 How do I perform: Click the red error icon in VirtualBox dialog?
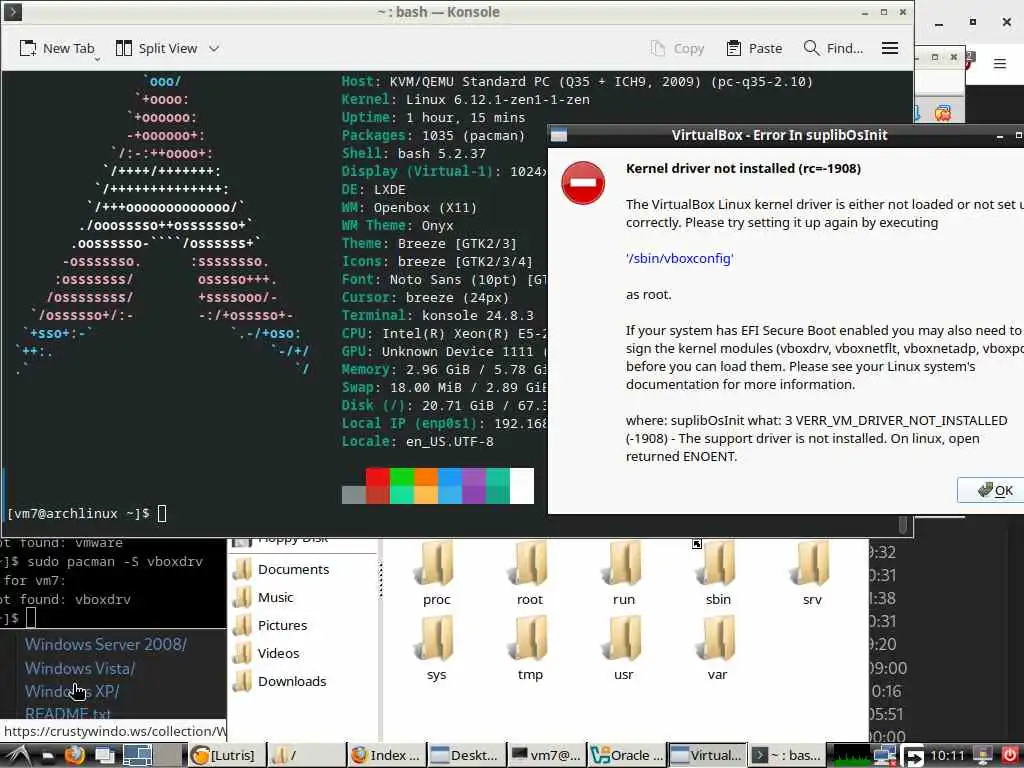coord(583,183)
